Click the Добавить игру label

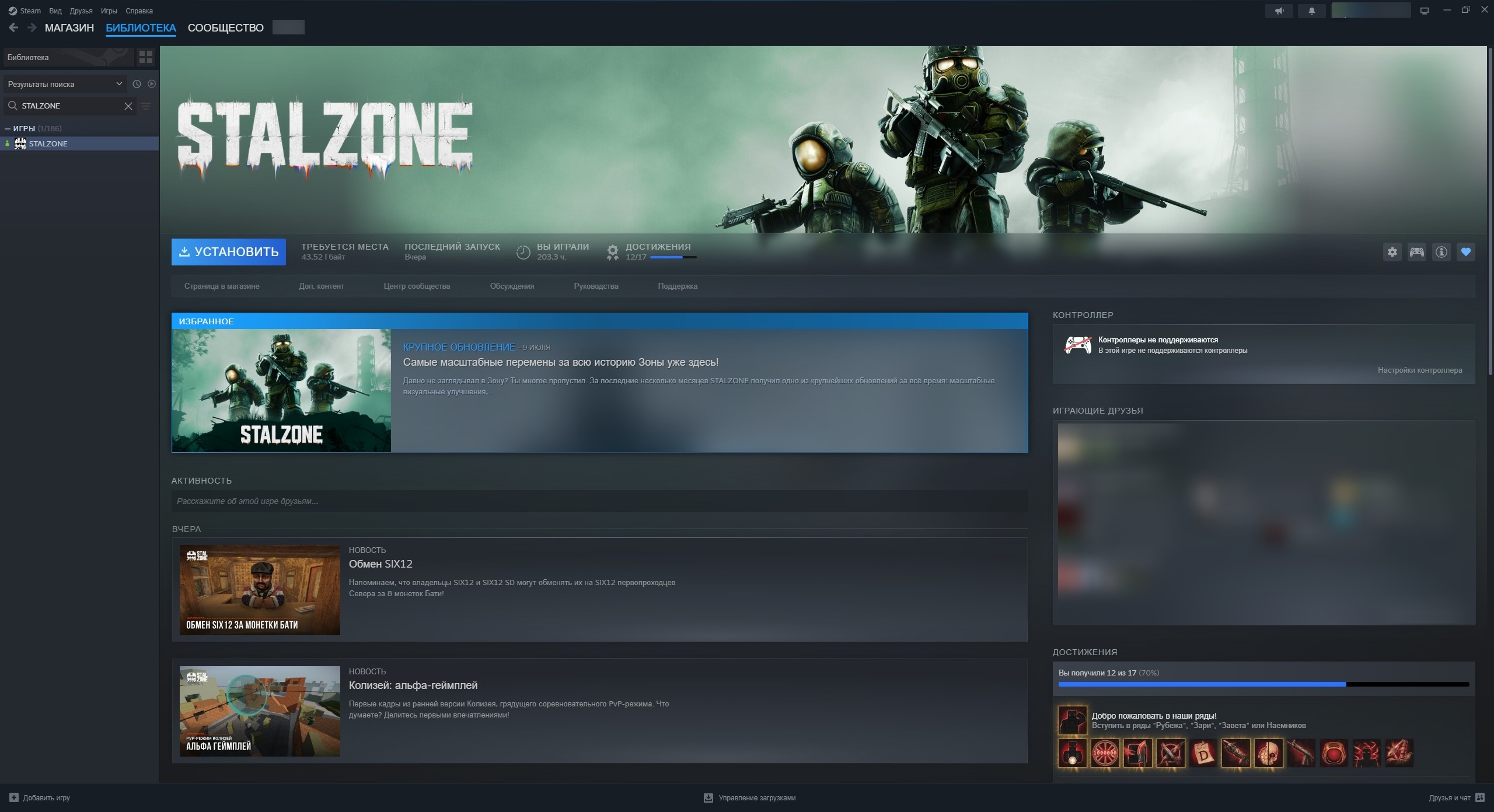tap(47, 797)
